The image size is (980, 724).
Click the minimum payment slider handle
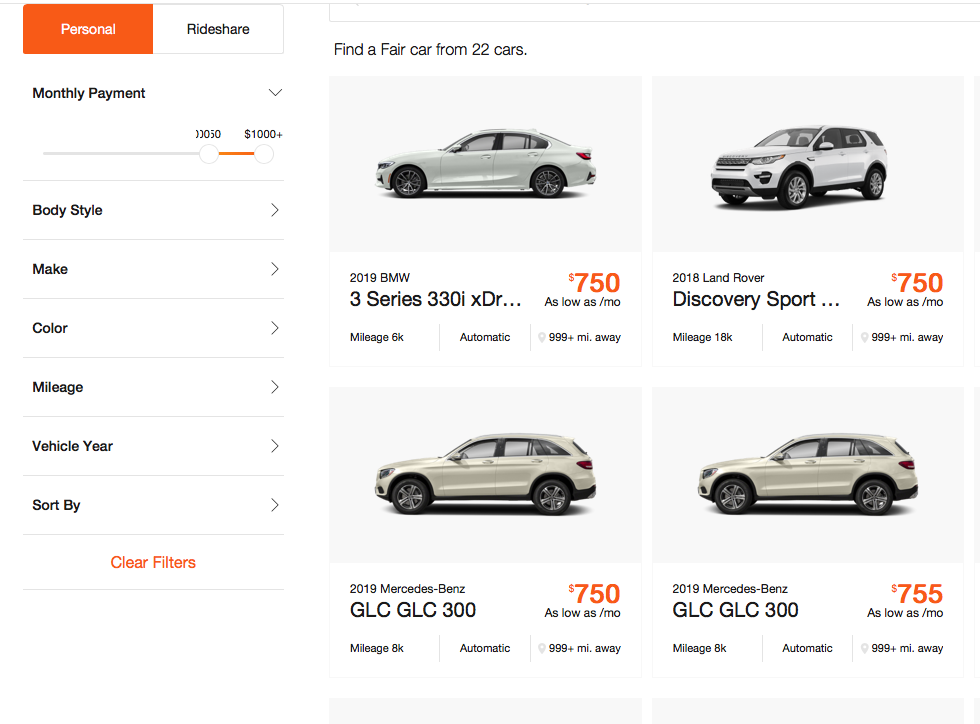[x=209, y=154]
